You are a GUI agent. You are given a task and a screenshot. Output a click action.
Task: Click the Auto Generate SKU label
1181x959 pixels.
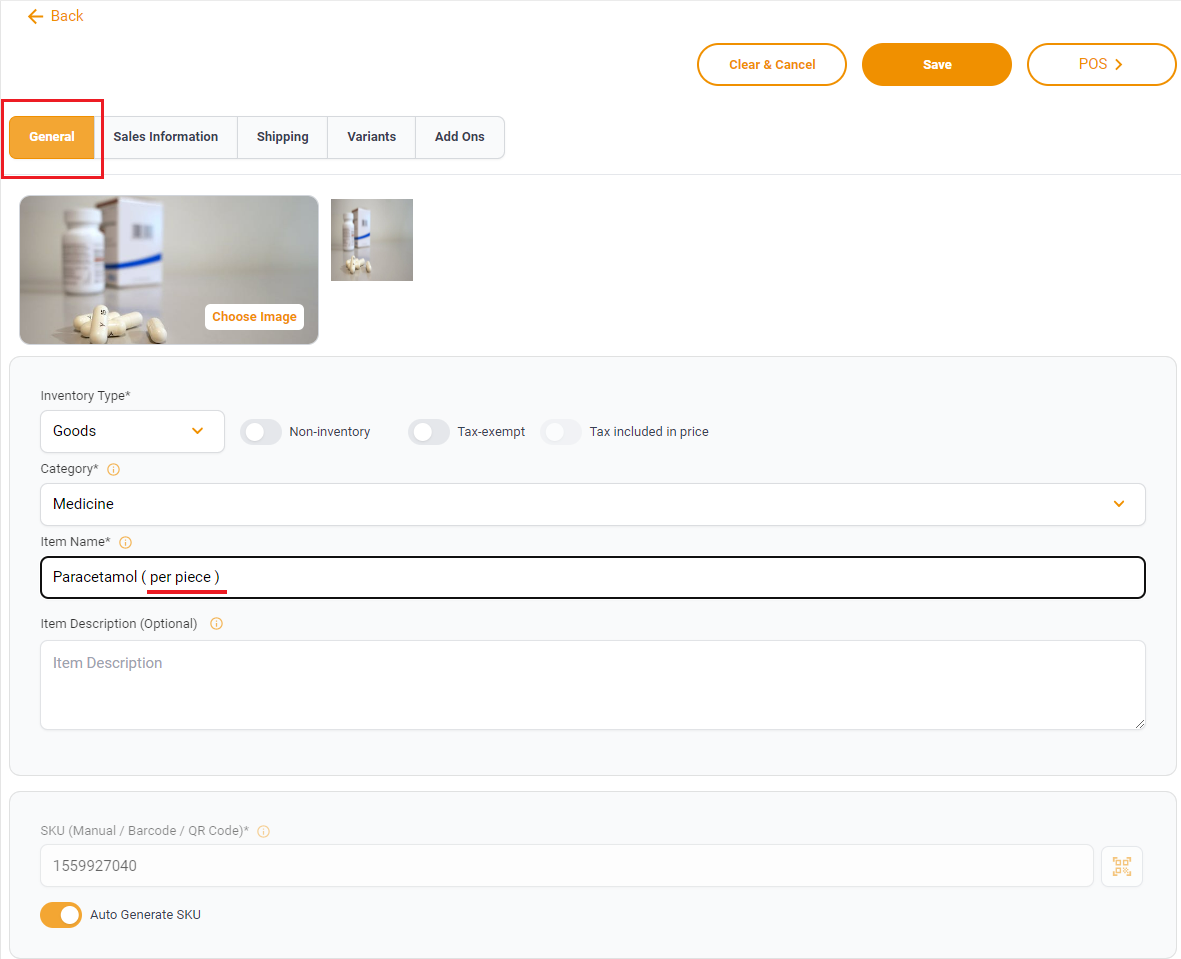145,915
